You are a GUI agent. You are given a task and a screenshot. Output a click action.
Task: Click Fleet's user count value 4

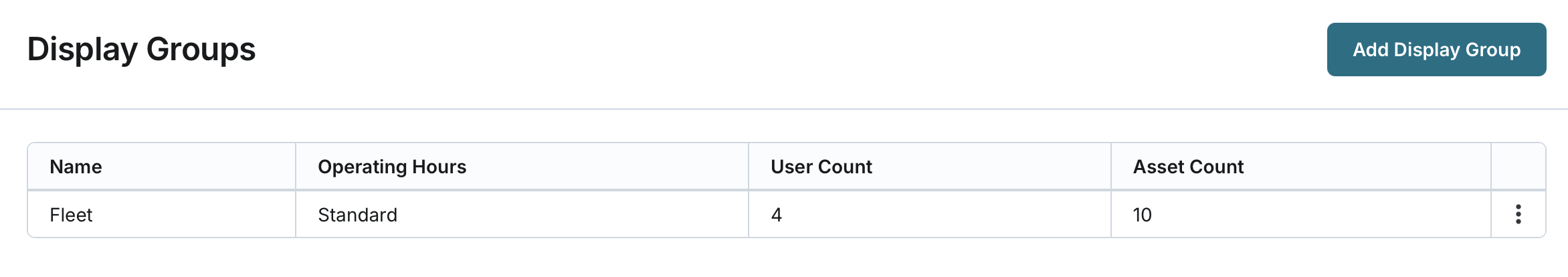click(777, 215)
